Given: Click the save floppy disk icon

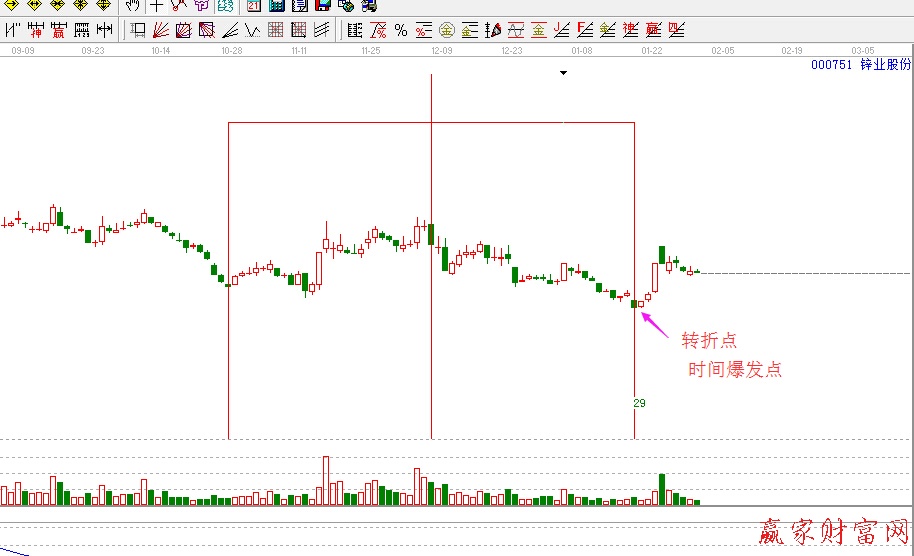Looking at the screenshot, I should [322, 6].
